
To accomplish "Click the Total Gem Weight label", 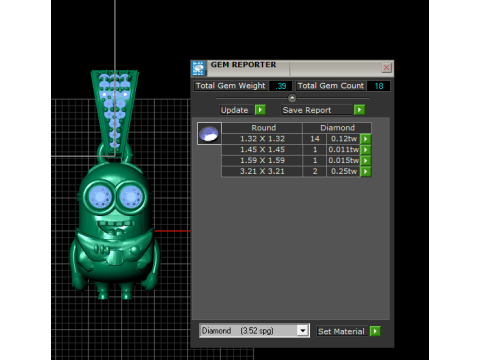I will [x=231, y=86].
